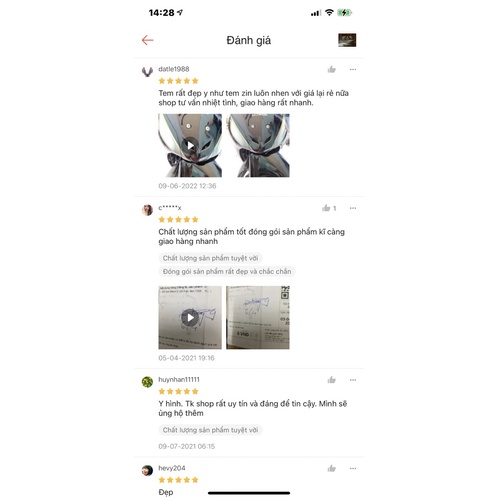The image size is (499, 499).
Task: Open the product thumbnail in the header
Action: [347, 40]
